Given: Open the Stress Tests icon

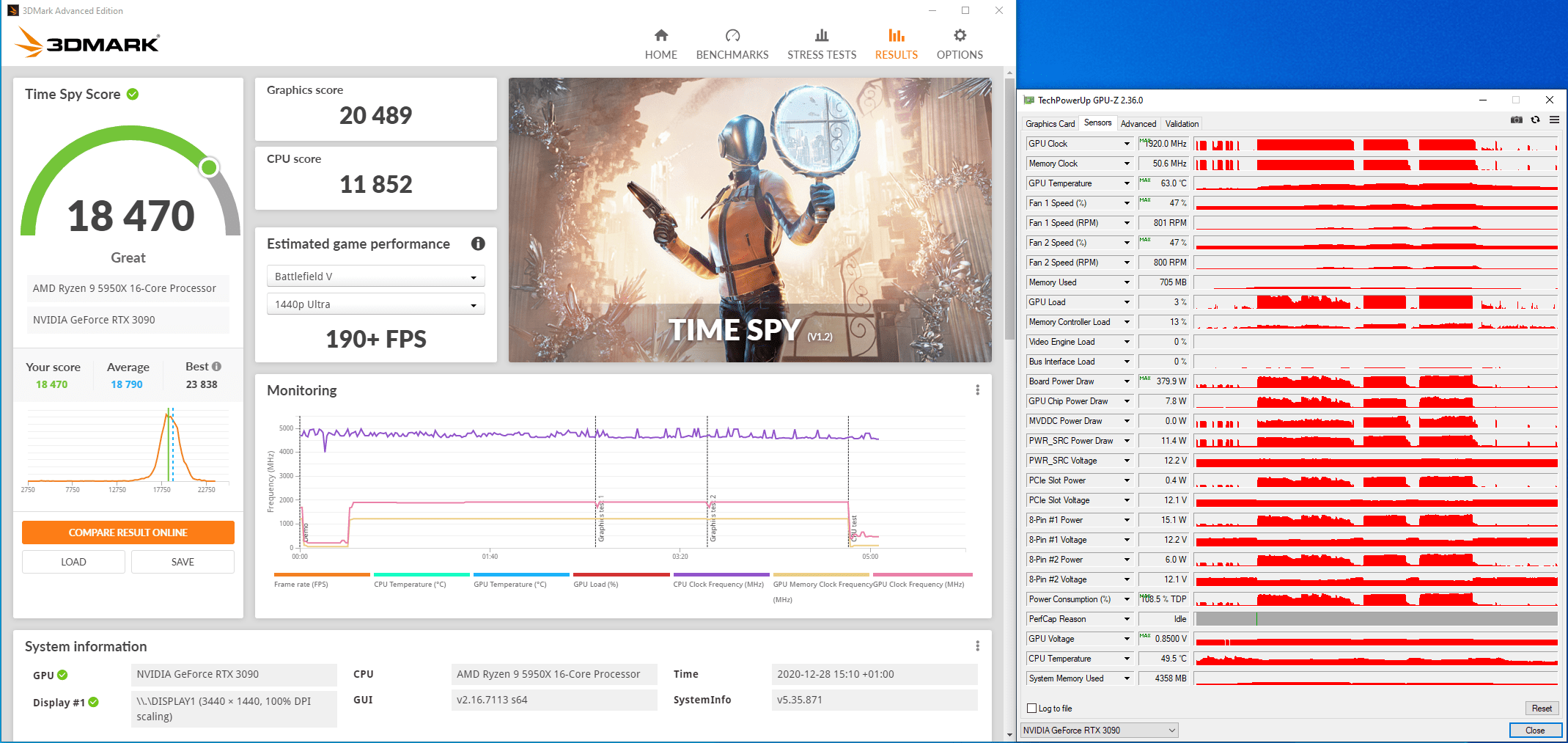Looking at the screenshot, I should [x=822, y=35].
